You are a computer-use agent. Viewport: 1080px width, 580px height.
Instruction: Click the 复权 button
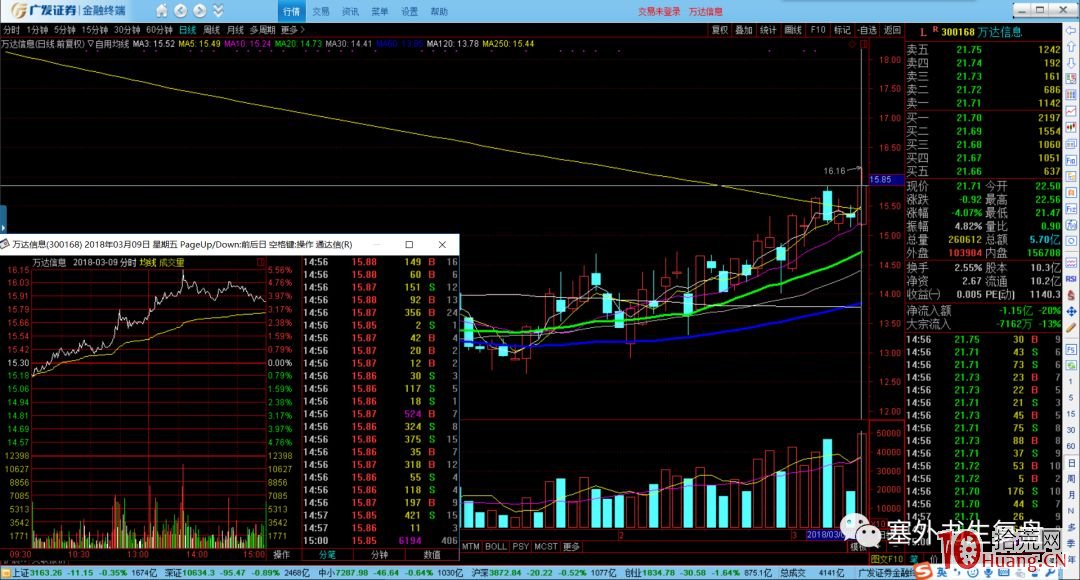720,30
